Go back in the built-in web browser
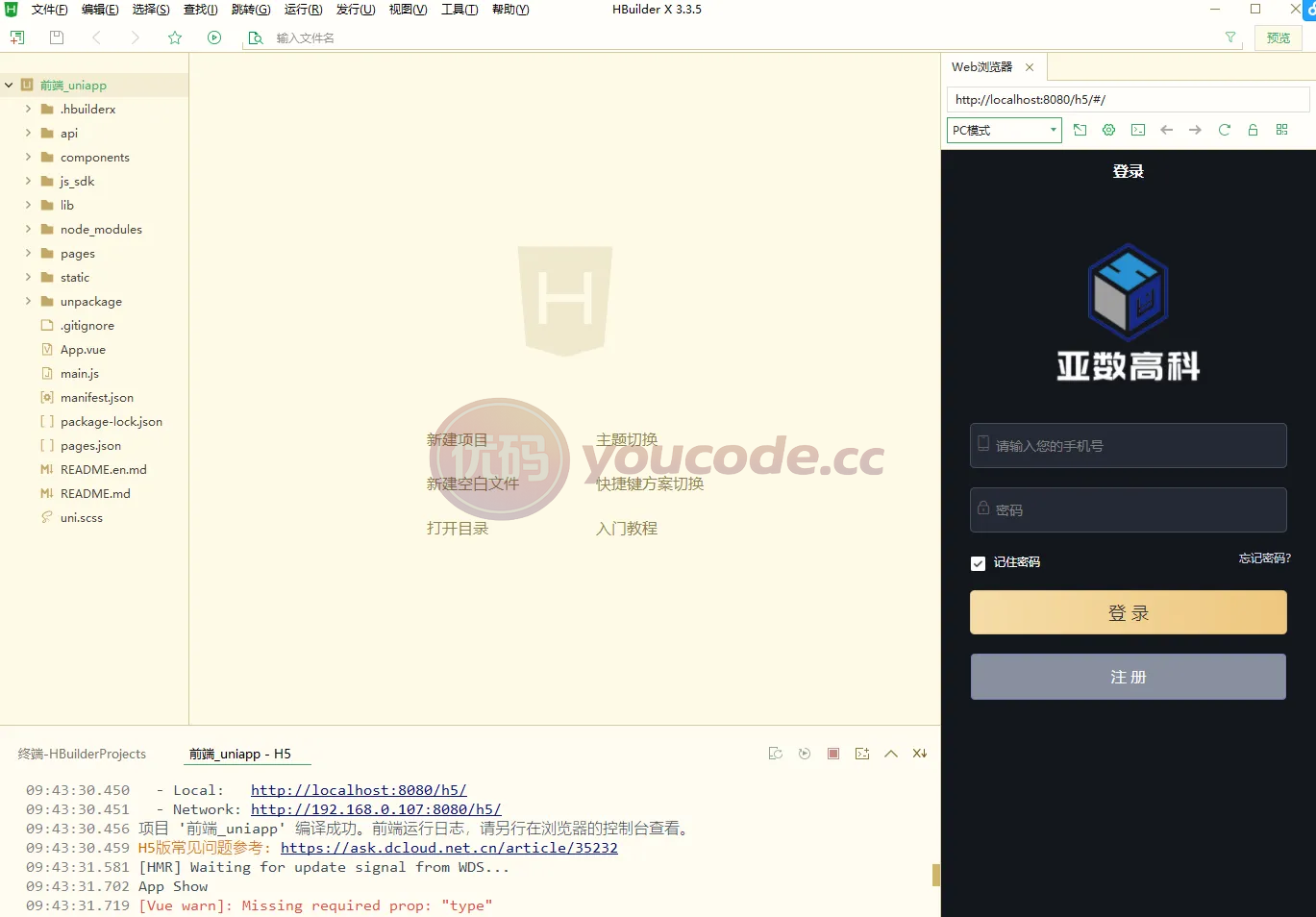This screenshot has height=917, width=1316. 1167,130
